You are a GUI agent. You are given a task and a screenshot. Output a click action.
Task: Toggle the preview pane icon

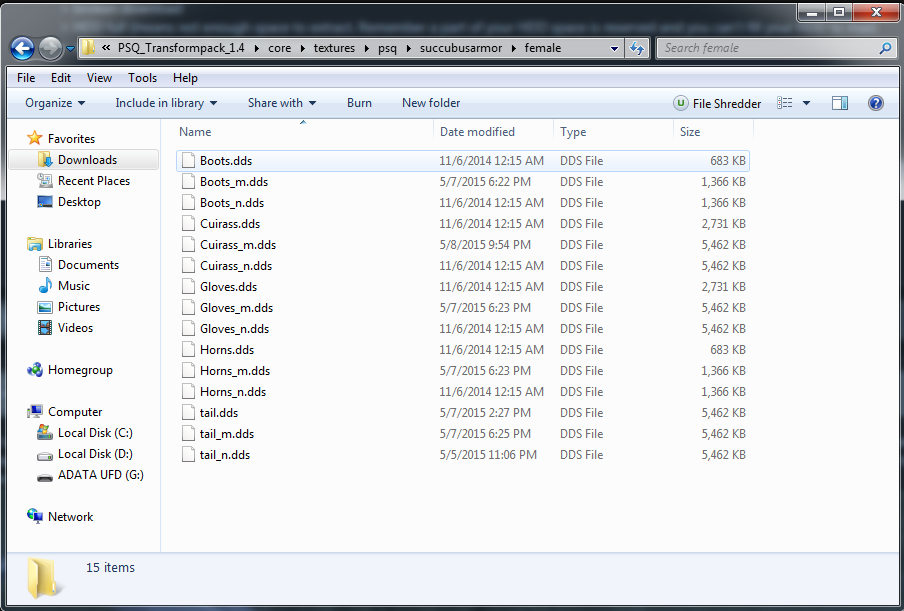tap(840, 103)
